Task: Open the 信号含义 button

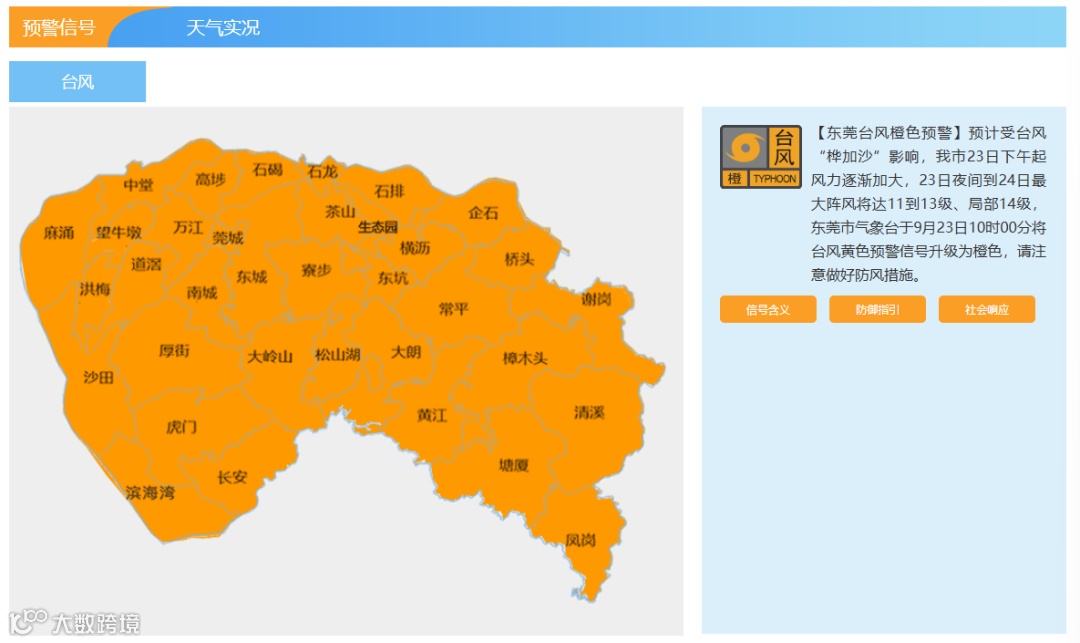Action: pyautogui.click(x=768, y=310)
